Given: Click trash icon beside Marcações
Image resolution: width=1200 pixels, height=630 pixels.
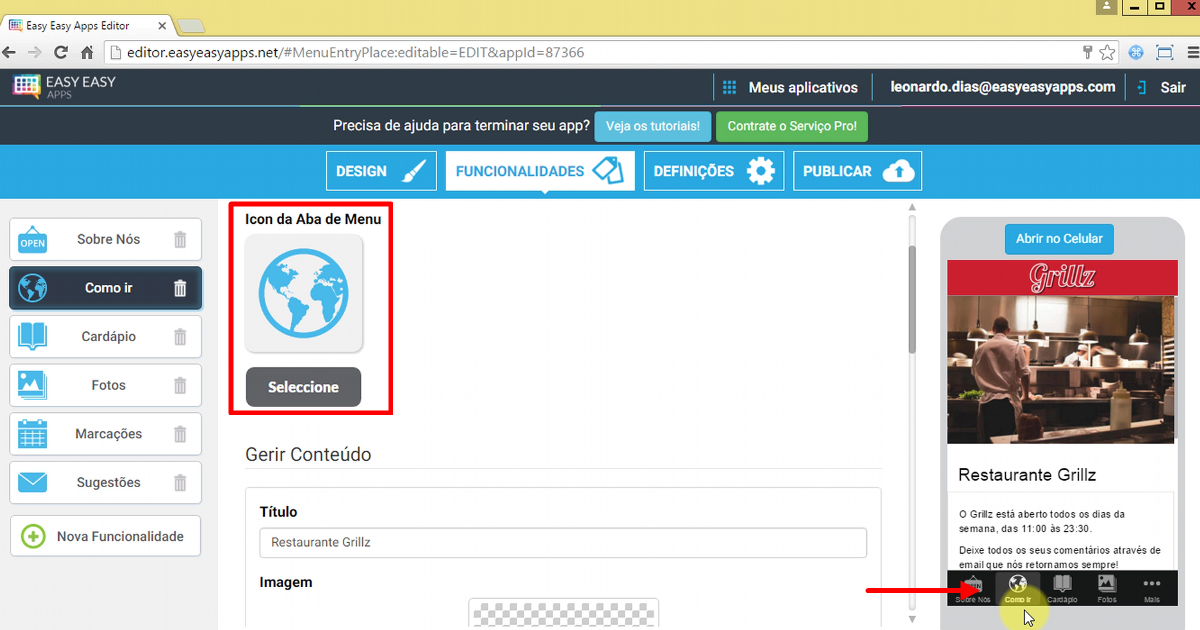Looking at the screenshot, I should coord(180,434).
